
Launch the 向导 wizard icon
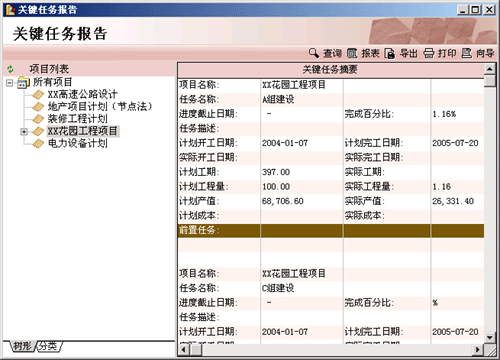tap(467, 53)
